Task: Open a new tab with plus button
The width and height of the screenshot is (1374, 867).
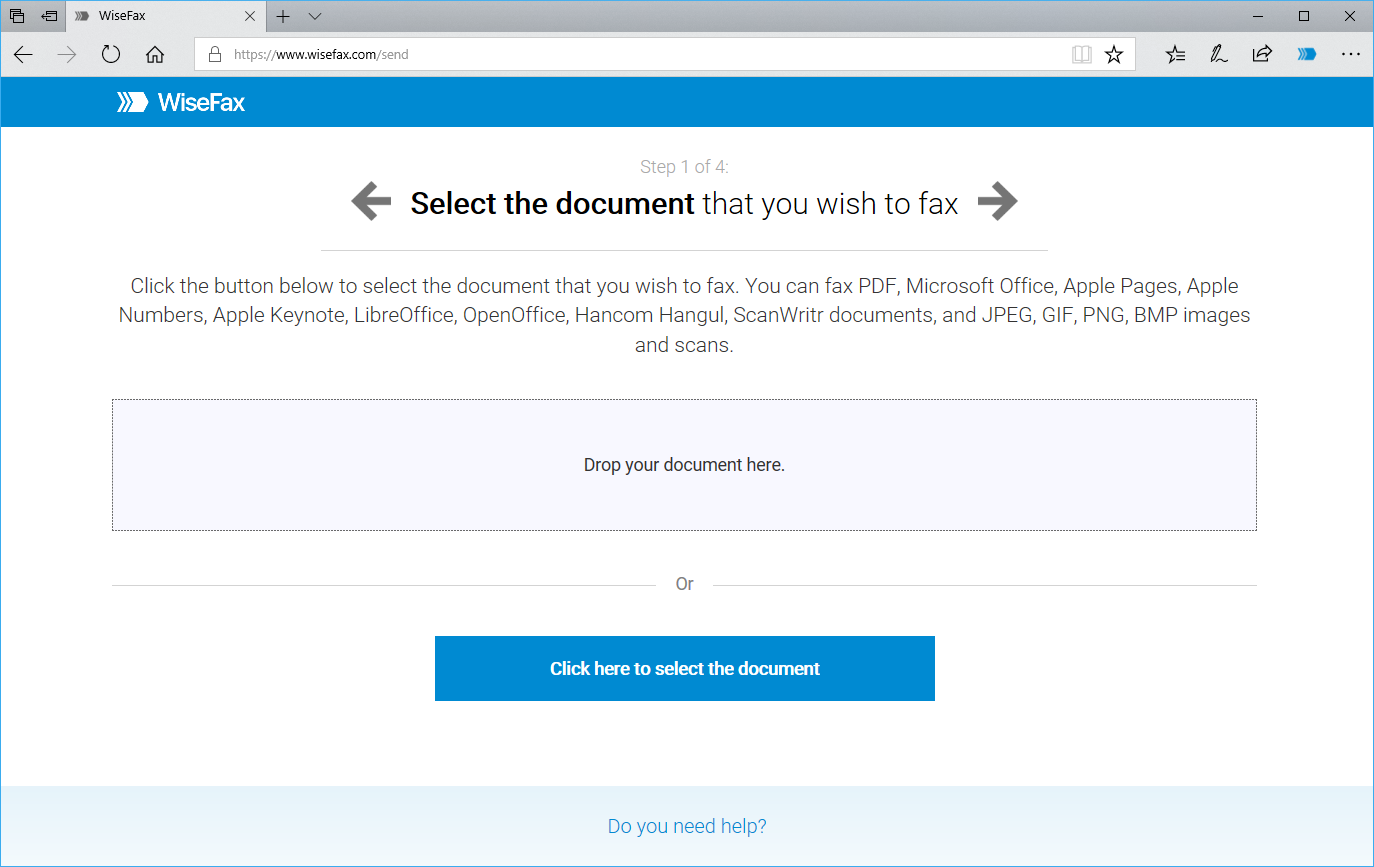Action: click(x=283, y=16)
